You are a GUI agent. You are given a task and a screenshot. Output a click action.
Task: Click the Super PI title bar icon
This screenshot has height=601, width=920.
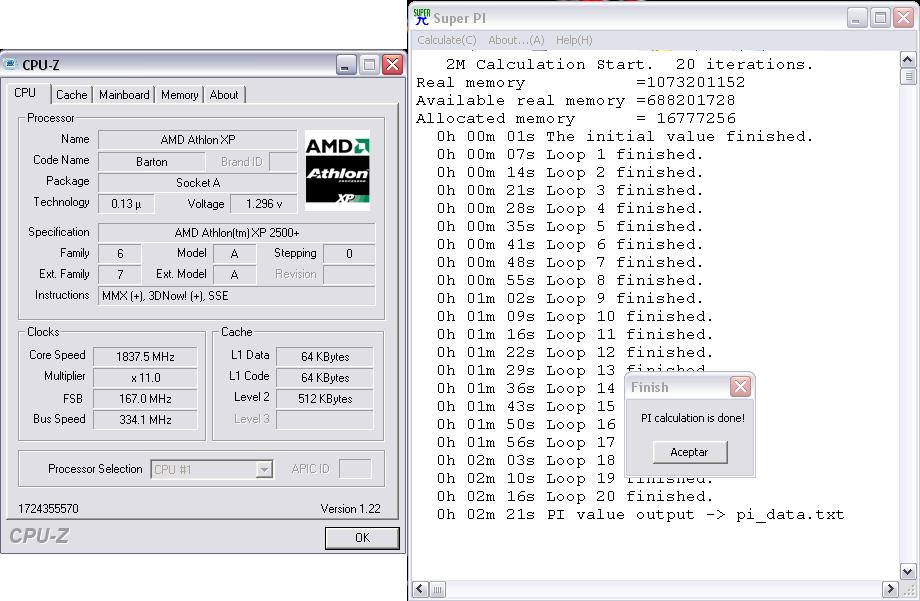421,17
